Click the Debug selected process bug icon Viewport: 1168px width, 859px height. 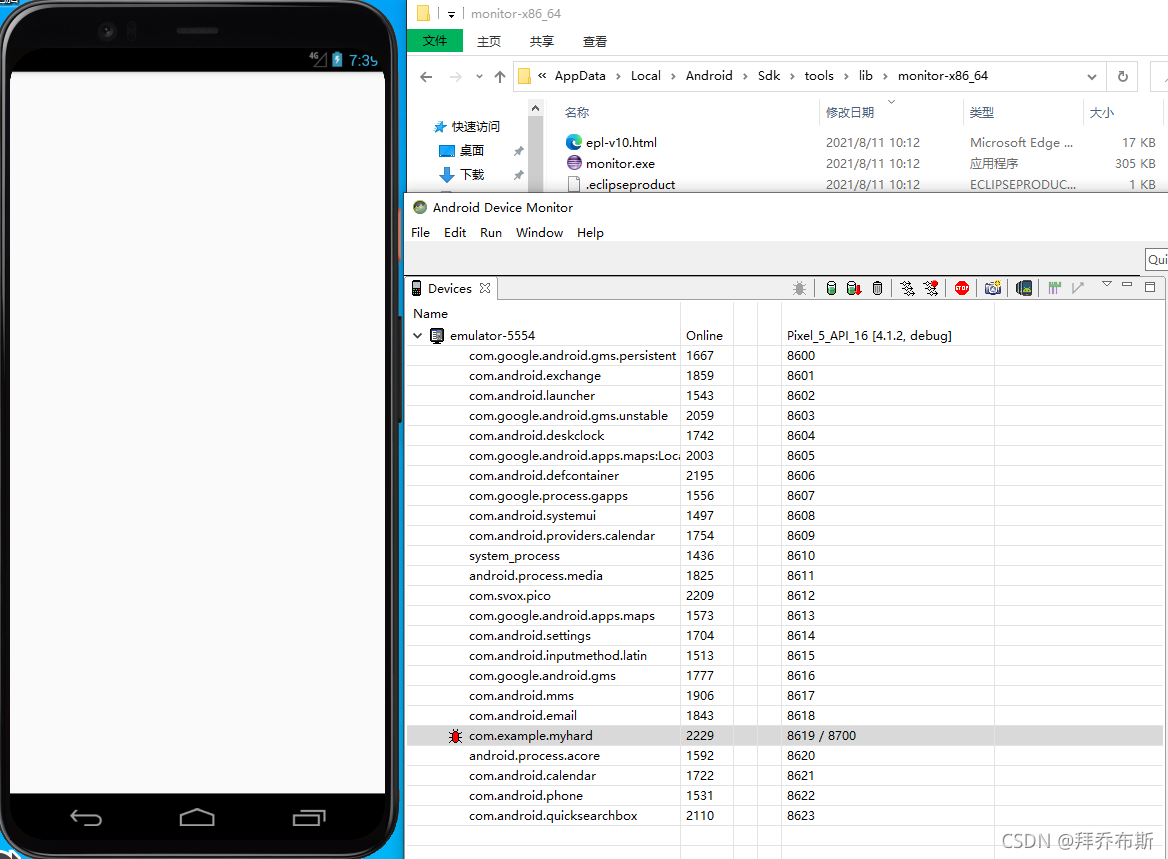tap(799, 288)
